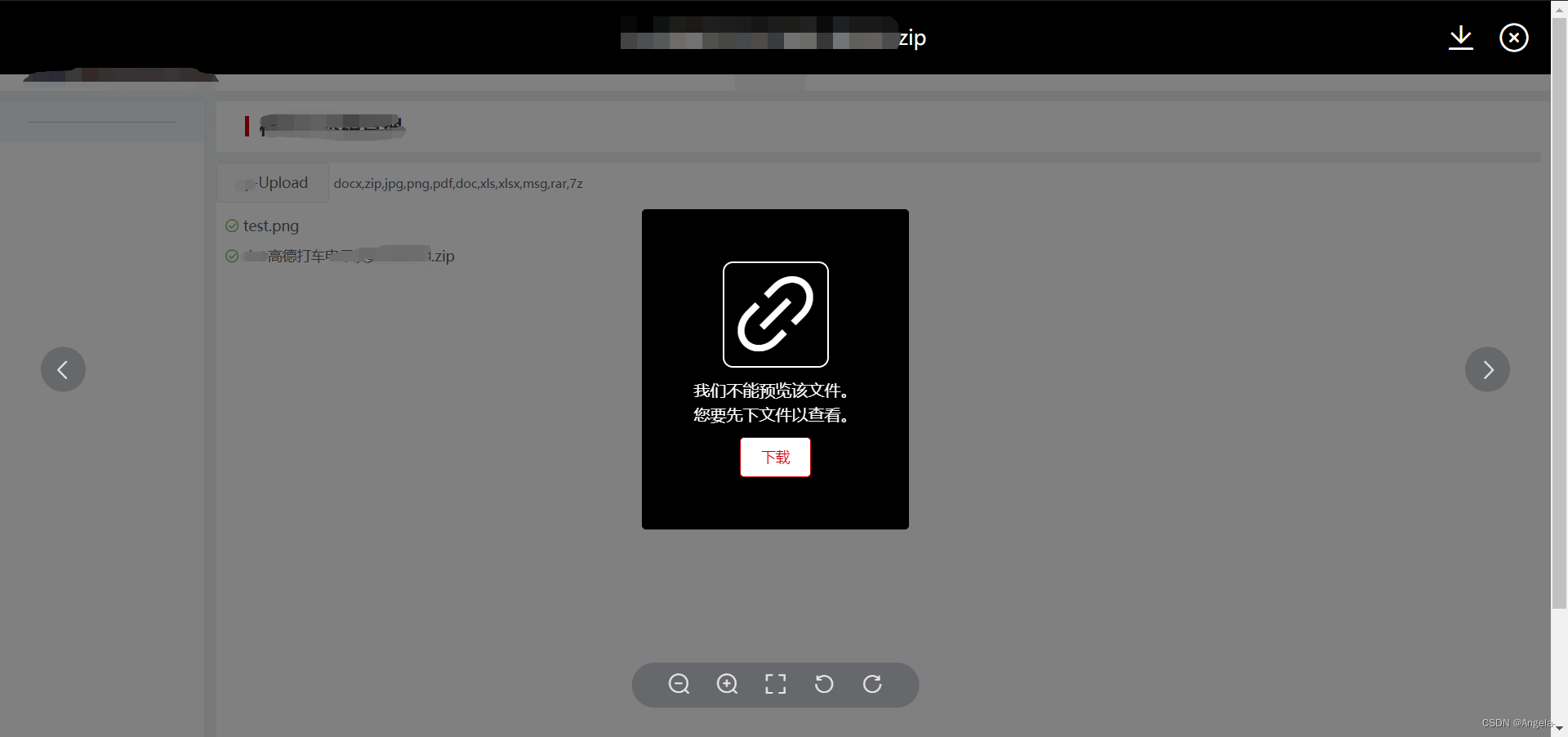The width and height of the screenshot is (1568, 737).
Task: Click the 我们不能预览该文件 message
Action: tap(771, 391)
